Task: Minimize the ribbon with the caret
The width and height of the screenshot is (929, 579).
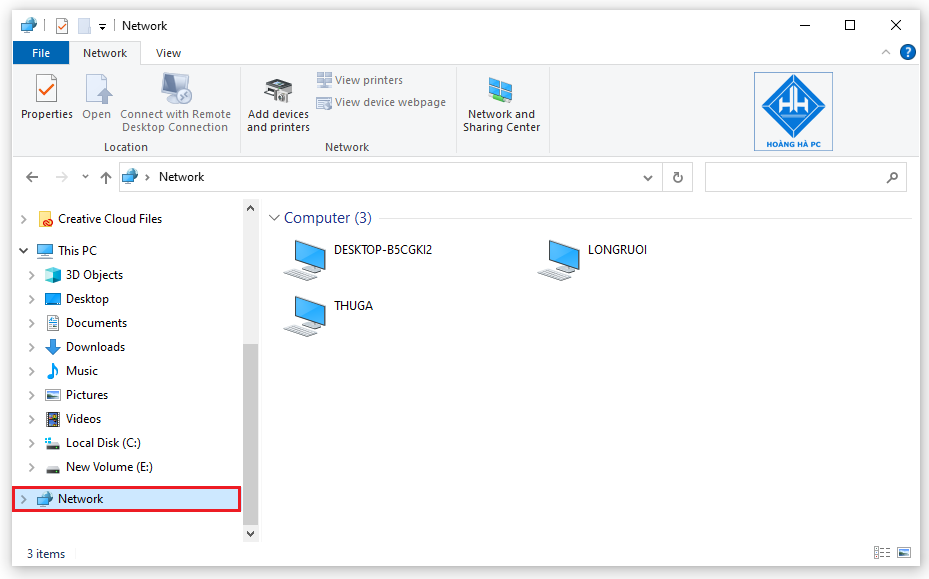Action: point(886,52)
